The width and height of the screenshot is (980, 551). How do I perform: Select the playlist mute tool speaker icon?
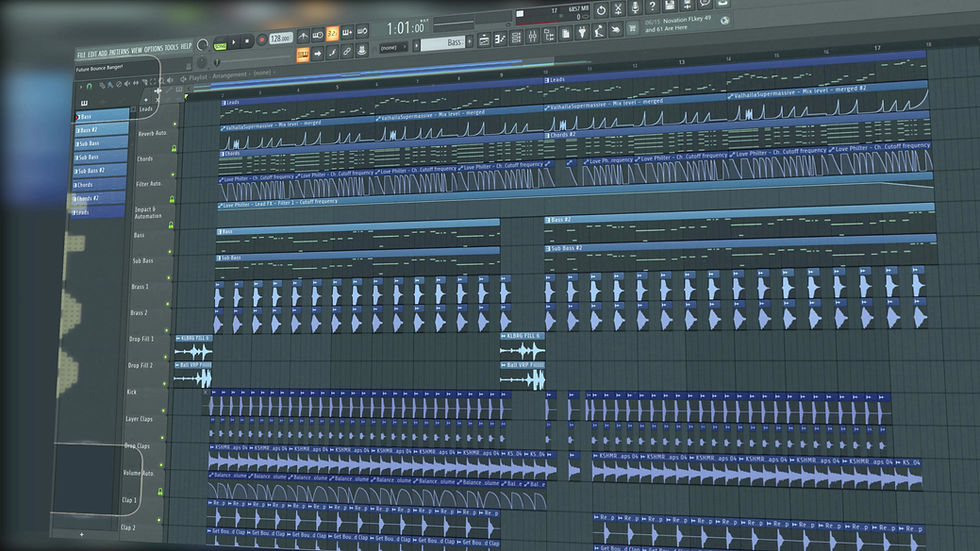pos(127,83)
